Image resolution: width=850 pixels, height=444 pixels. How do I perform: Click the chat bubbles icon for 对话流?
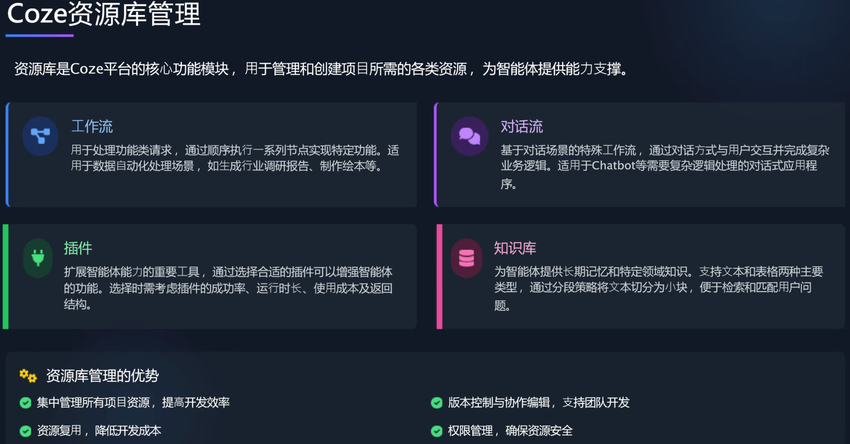click(469, 136)
